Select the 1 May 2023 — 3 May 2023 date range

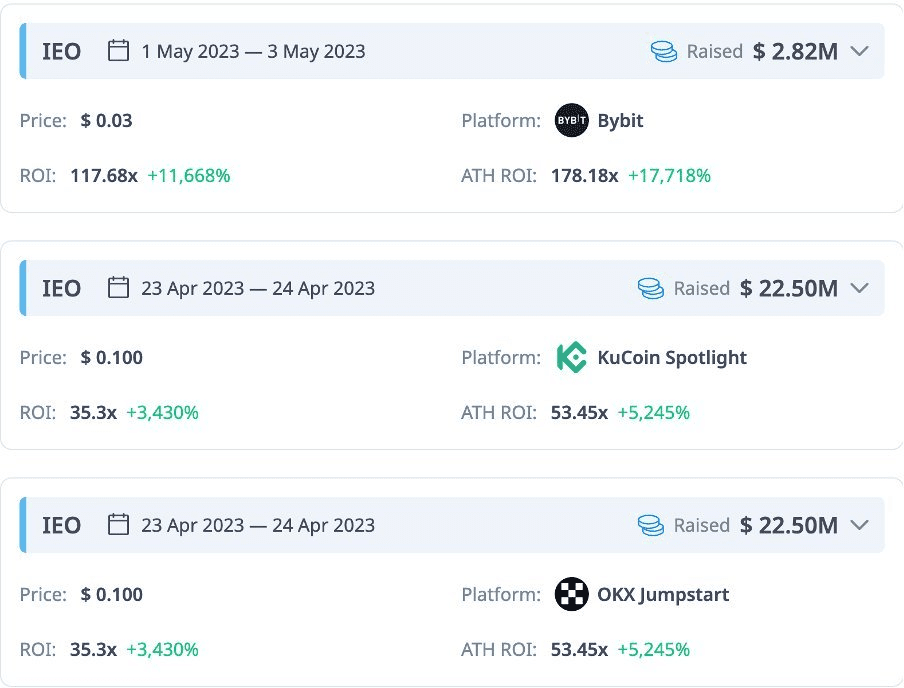(253, 51)
